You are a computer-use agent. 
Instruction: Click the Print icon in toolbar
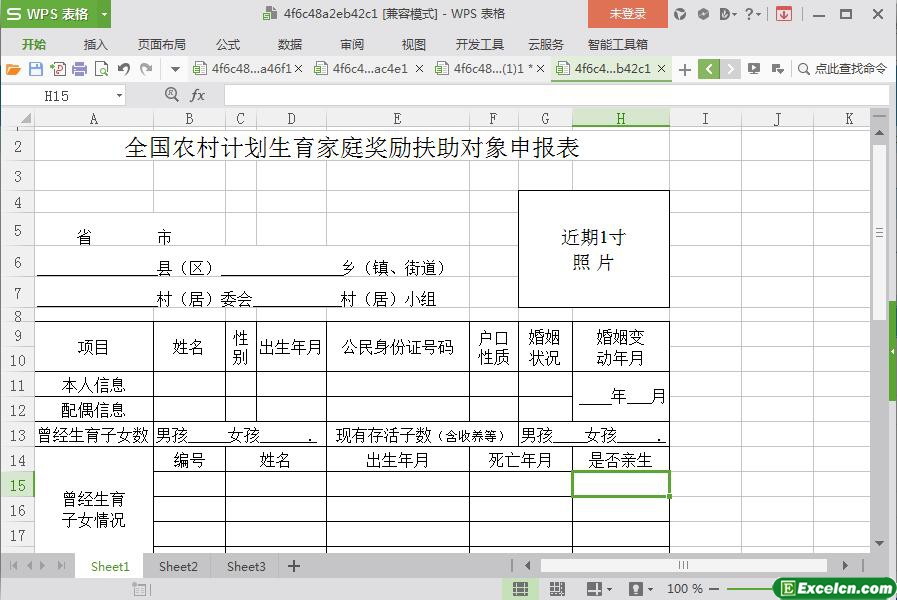[79, 69]
